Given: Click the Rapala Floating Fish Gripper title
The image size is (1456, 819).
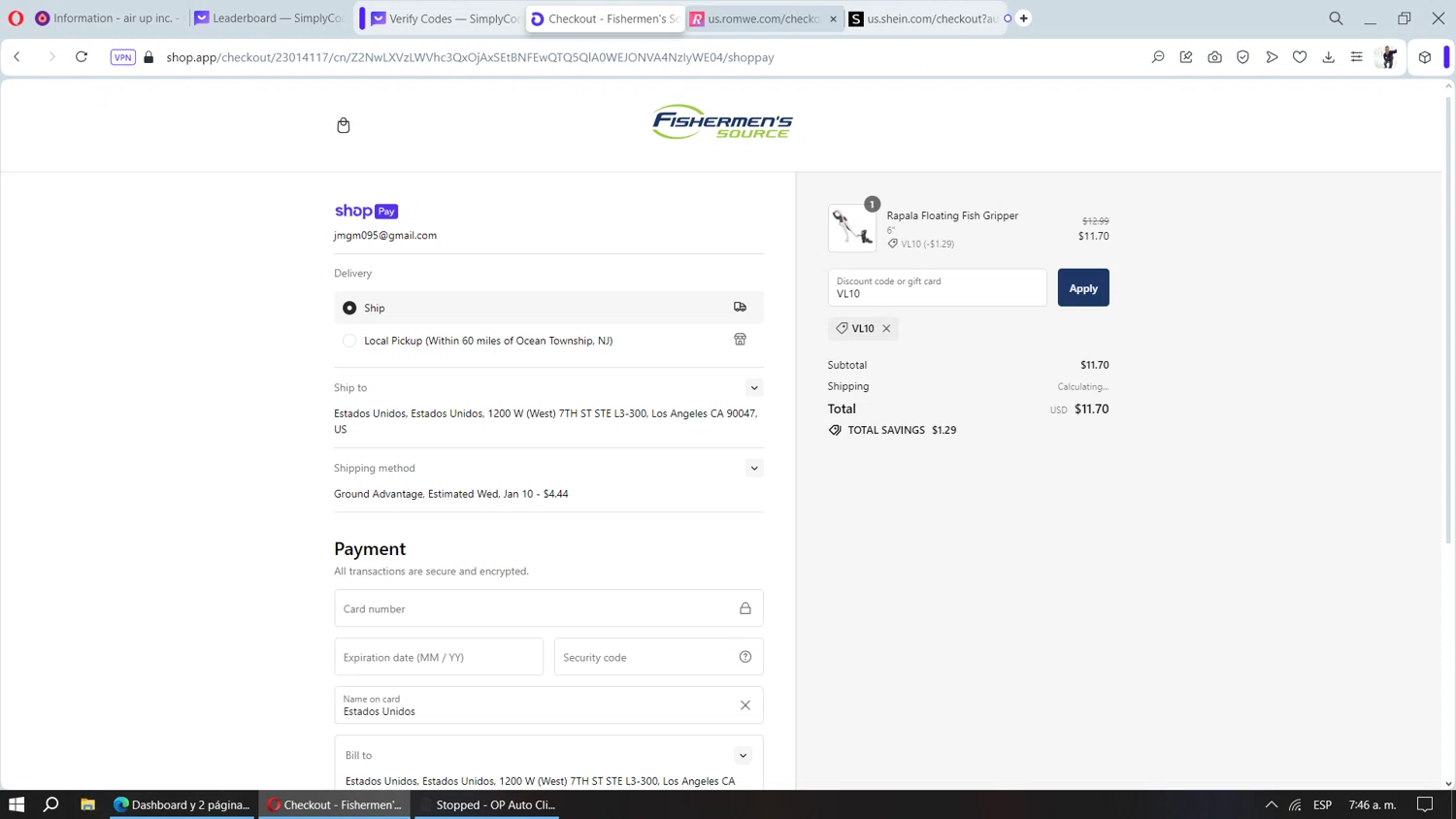Looking at the screenshot, I should 952,215.
